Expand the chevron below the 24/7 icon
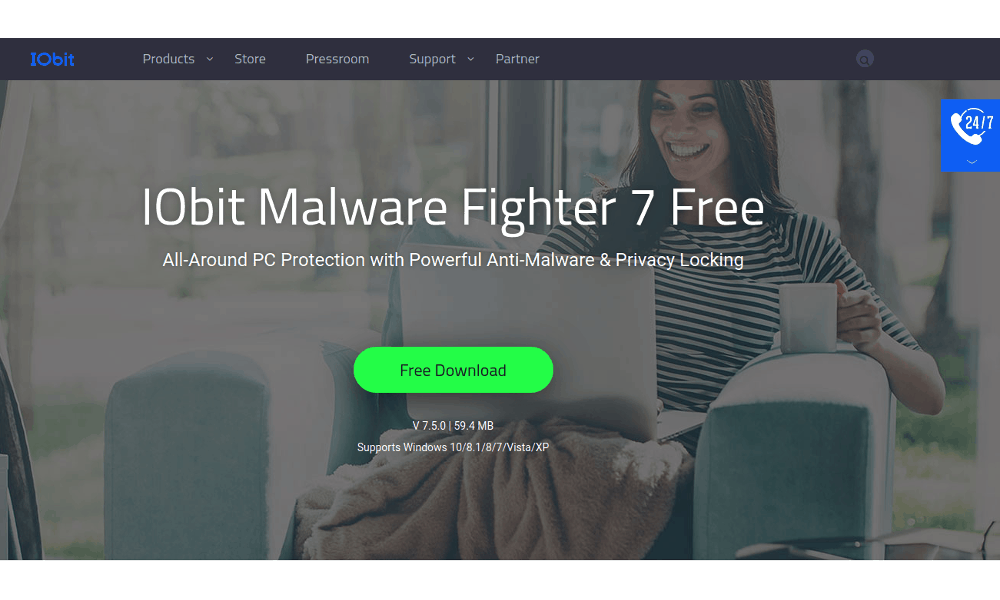 (971, 162)
